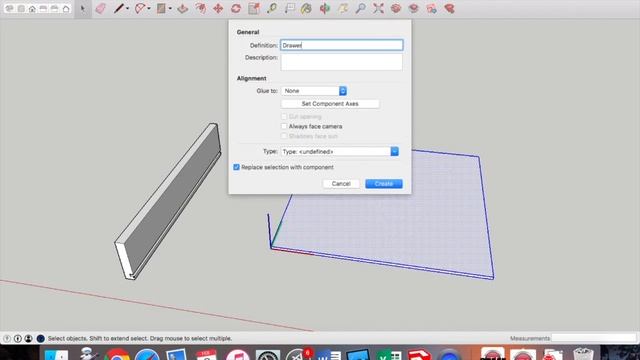This screenshot has width=640, height=360.
Task: Click the status text 'Select objects. Shift to extend select.'
Action: tap(98, 338)
